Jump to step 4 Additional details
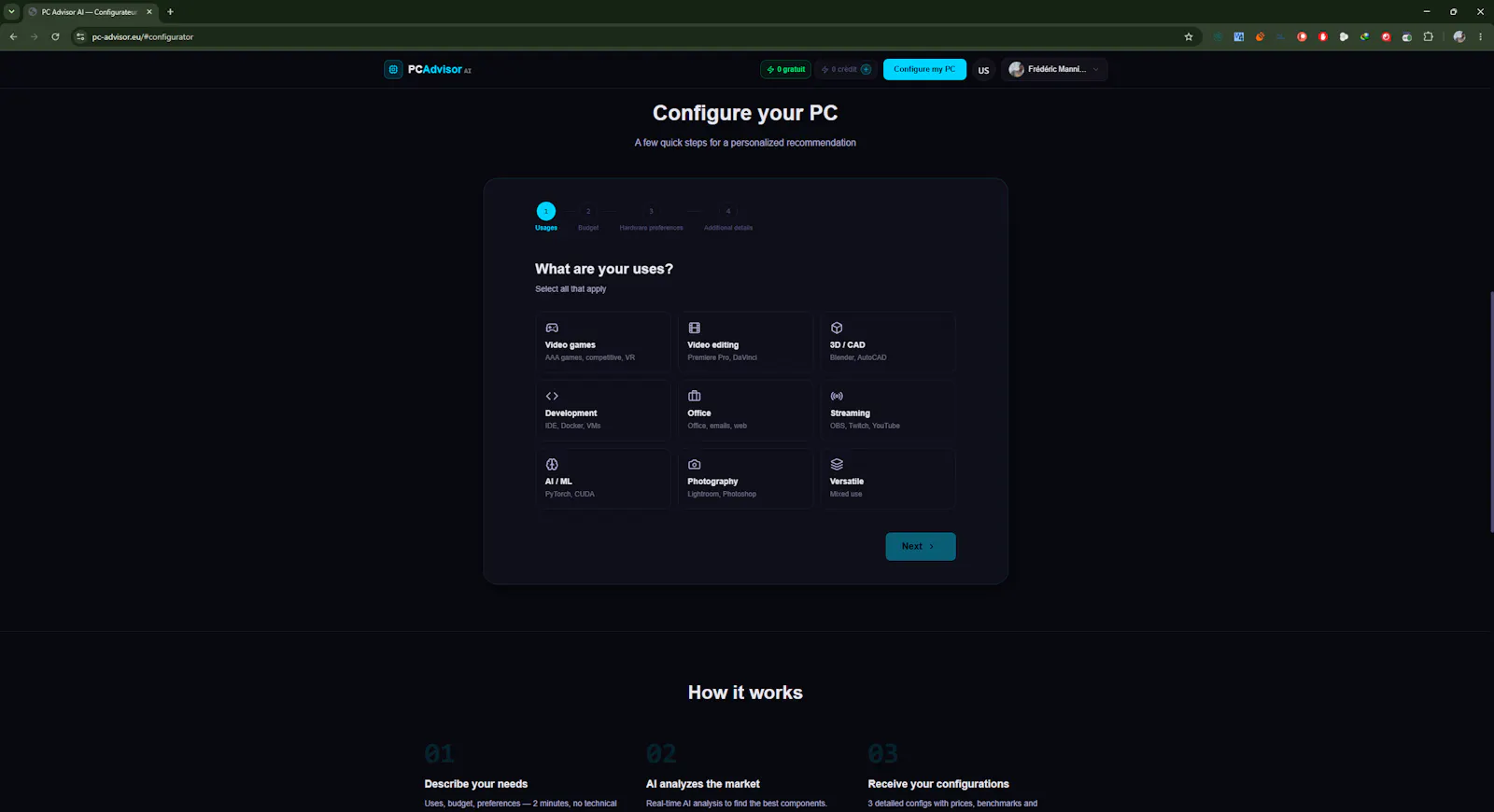 pos(728,216)
